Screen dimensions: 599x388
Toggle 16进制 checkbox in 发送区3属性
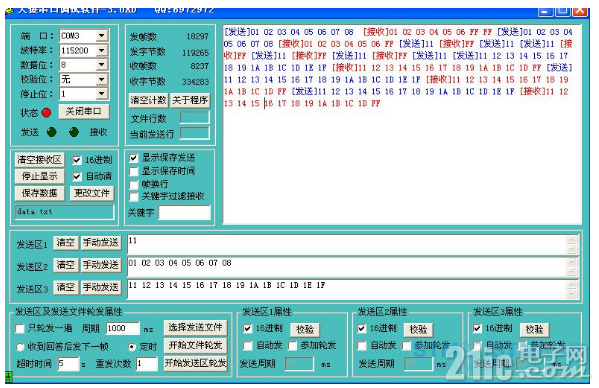pyautogui.click(x=478, y=328)
